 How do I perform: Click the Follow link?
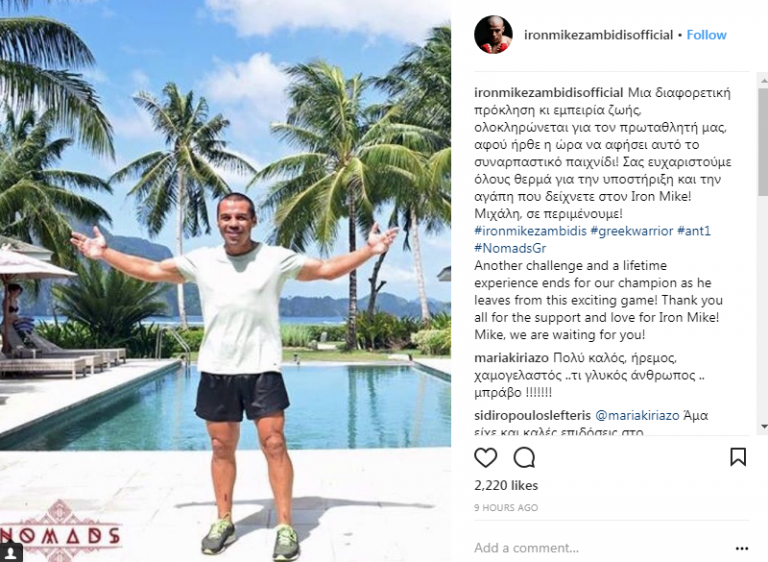point(706,35)
